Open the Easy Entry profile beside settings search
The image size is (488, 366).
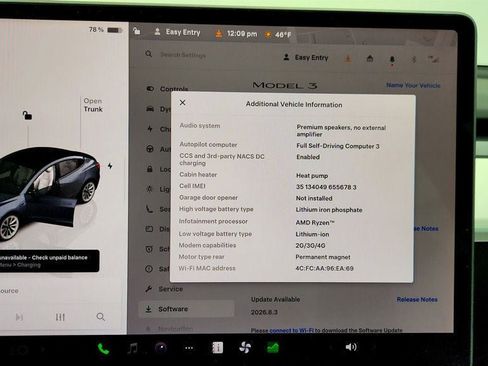[306, 58]
